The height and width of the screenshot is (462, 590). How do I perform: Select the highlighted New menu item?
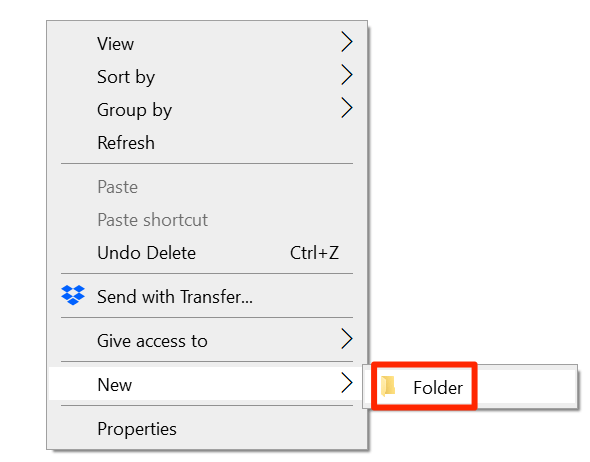[x=207, y=384]
